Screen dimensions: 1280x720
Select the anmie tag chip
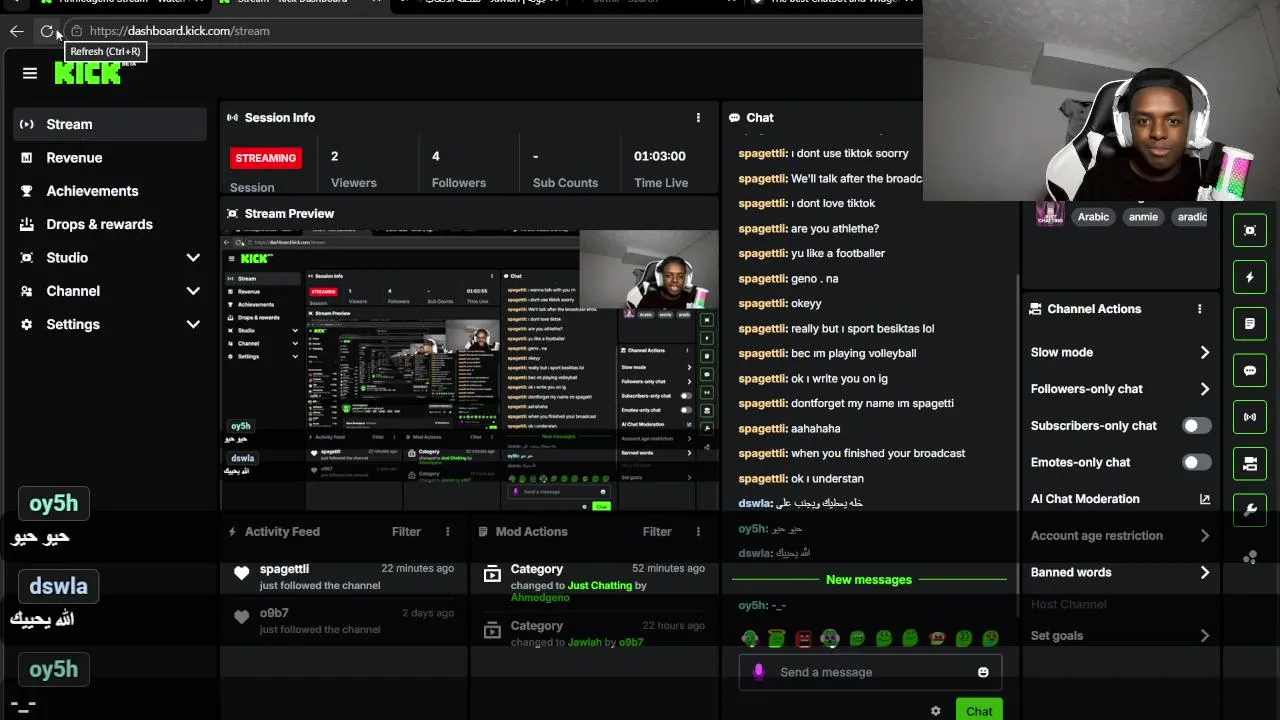click(1143, 217)
